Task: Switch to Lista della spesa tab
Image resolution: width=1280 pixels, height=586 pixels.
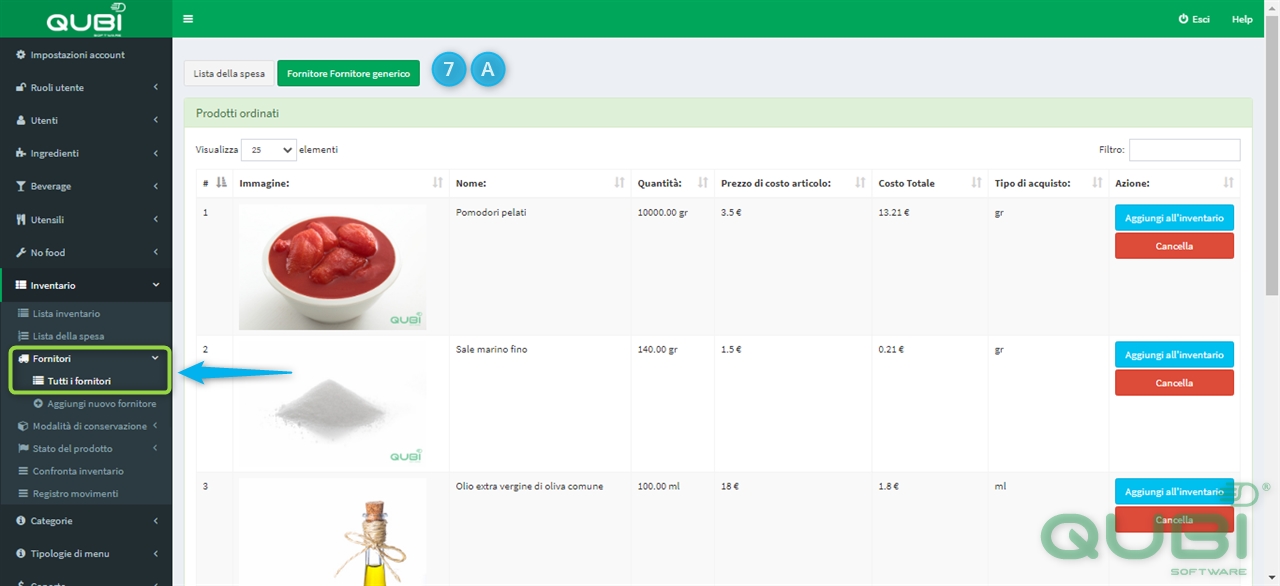Action: tap(229, 74)
